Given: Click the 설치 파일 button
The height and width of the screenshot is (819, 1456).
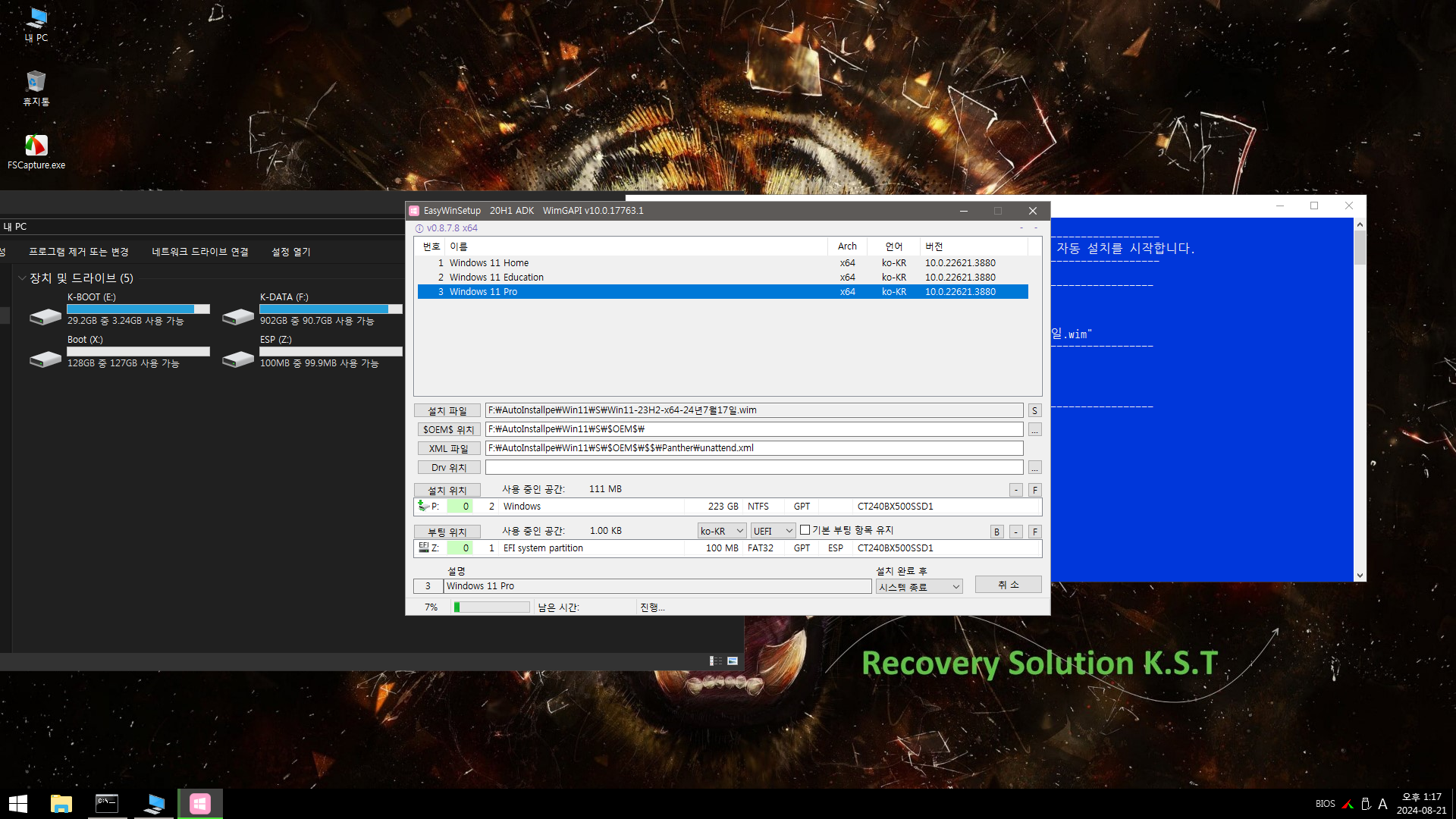Looking at the screenshot, I should coord(447,410).
